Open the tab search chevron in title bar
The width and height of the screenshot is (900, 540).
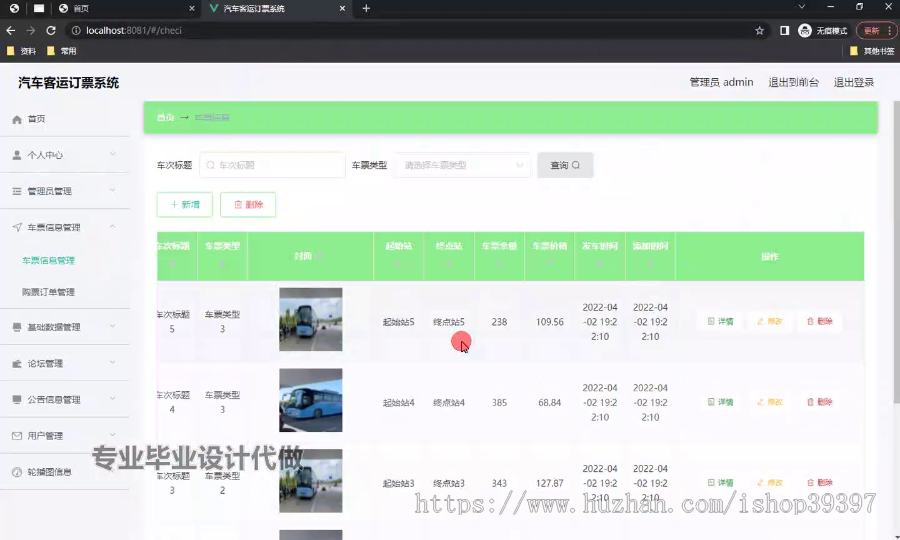[802, 7]
